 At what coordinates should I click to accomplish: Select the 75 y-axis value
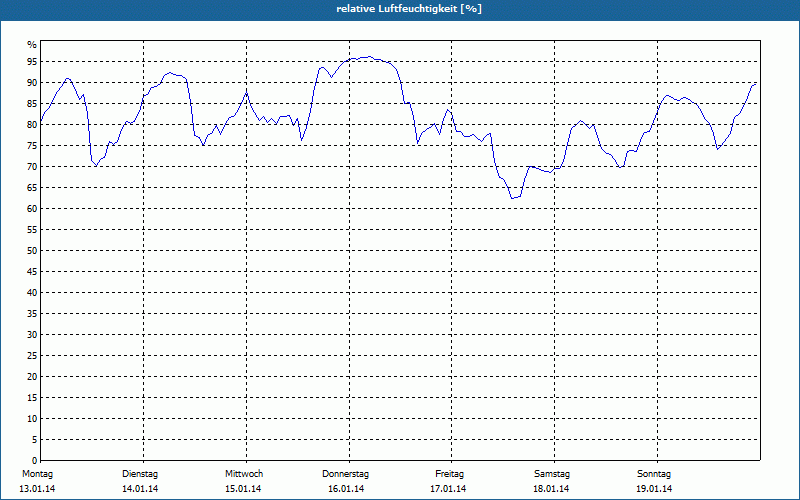[32, 145]
